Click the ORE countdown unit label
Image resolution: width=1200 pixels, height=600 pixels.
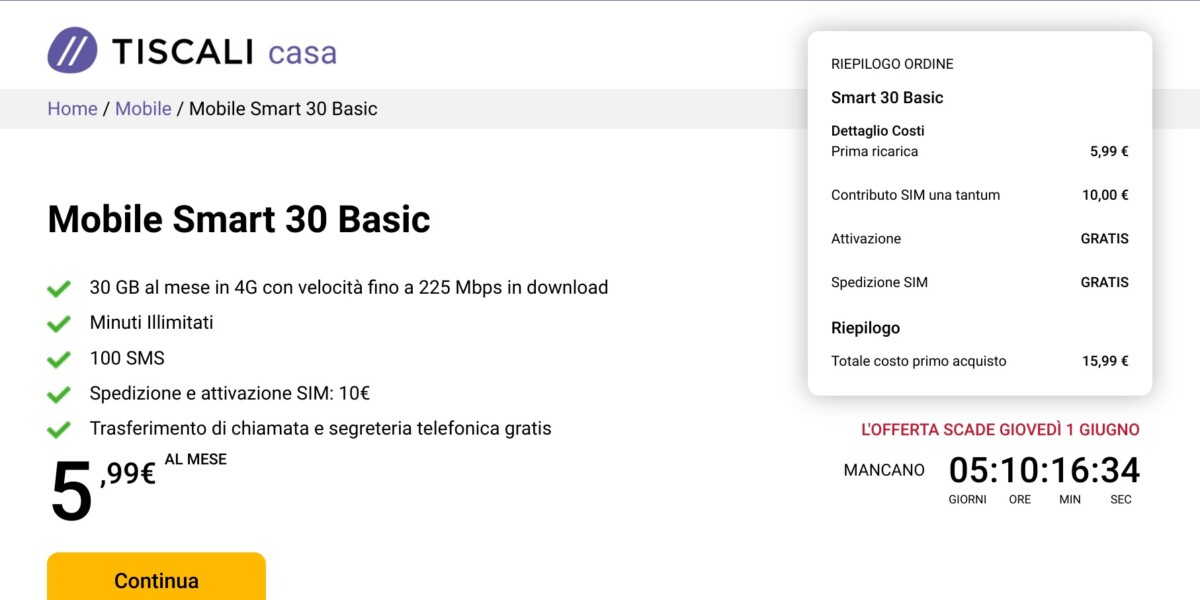click(1019, 499)
